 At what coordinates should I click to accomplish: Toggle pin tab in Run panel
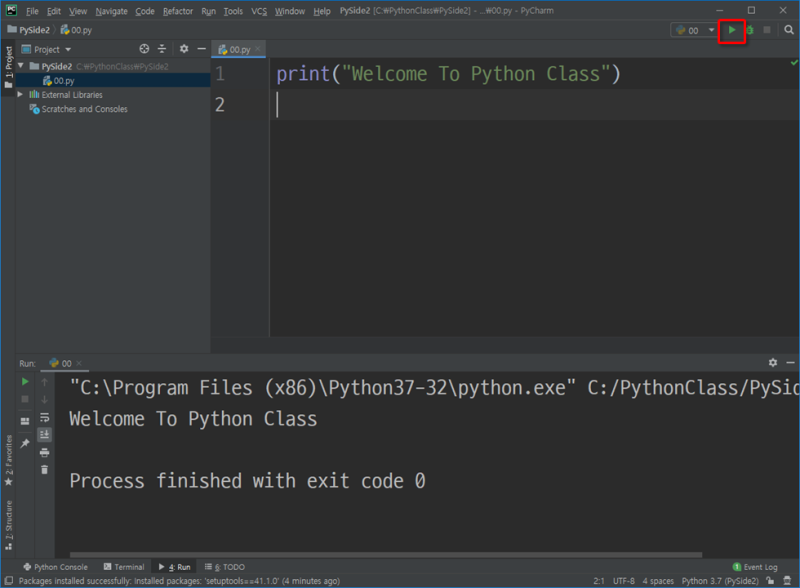click(25, 442)
